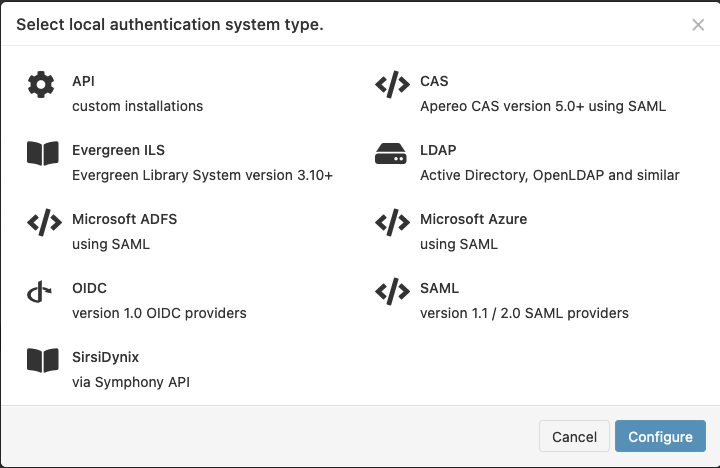720x468 pixels.
Task: Click the code icon beside Microsoft Azure
Action: [x=391, y=222]
